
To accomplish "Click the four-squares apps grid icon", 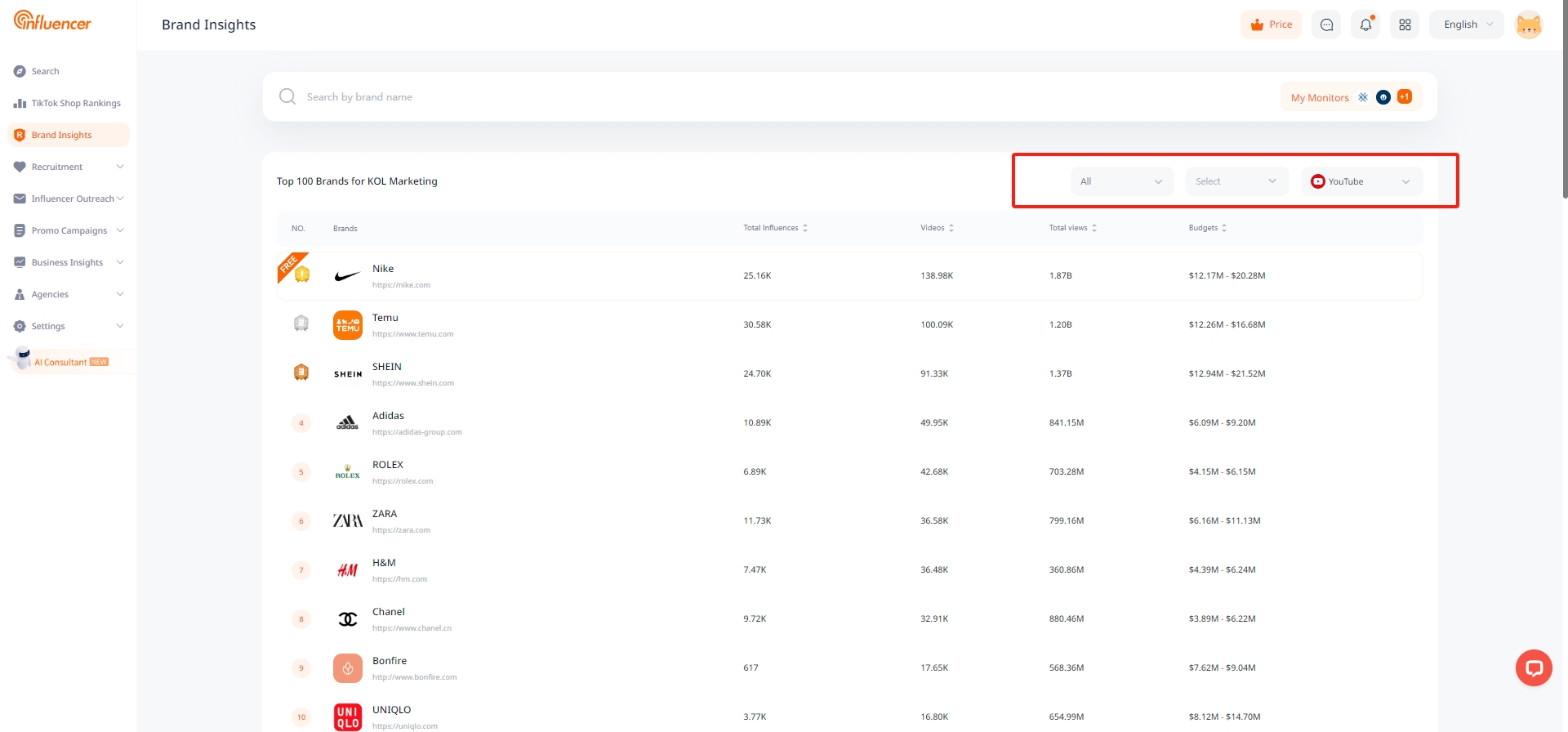I will [1405, 25].
